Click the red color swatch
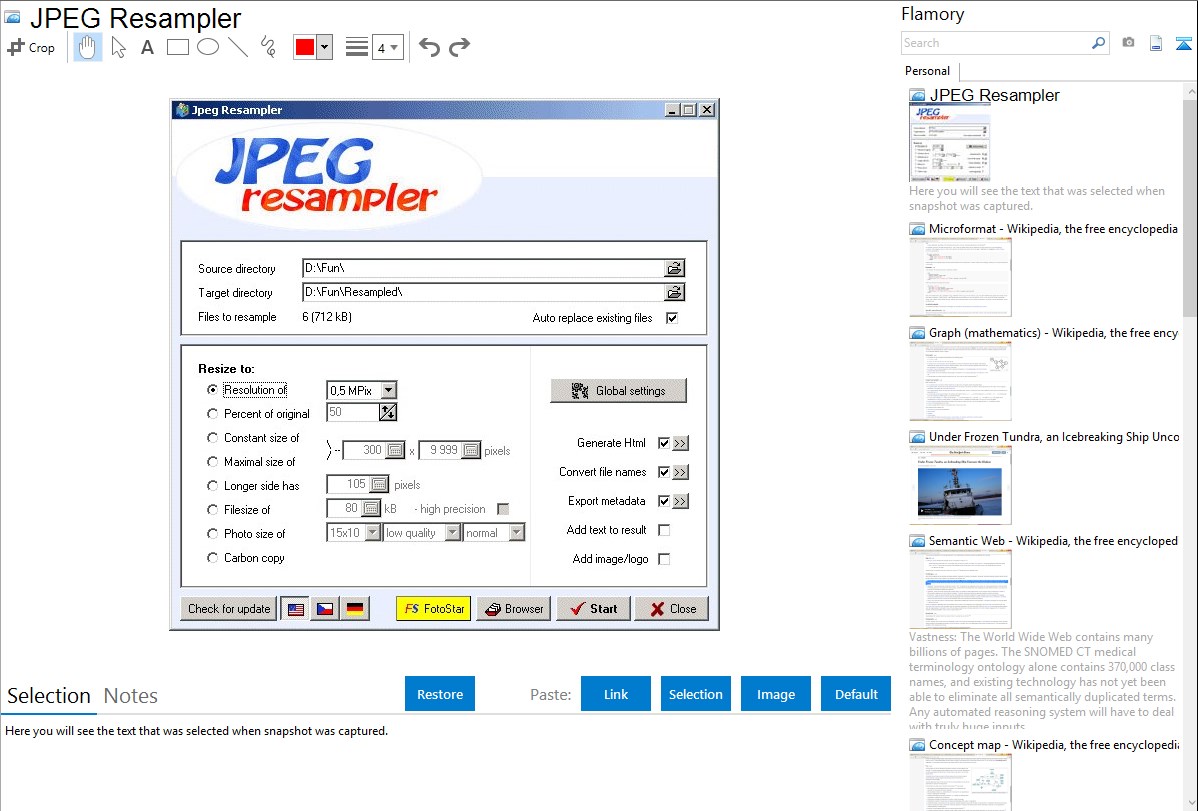 (305, 47)
